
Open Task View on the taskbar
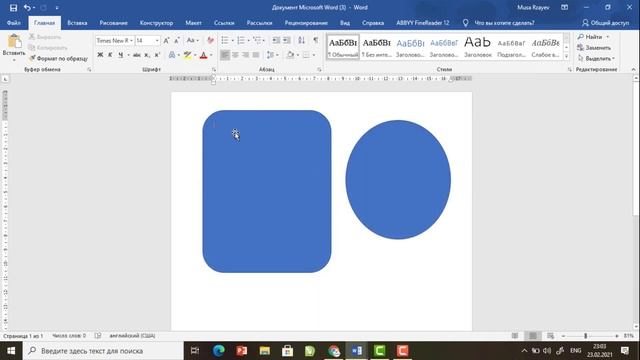(x=195, y=351)
